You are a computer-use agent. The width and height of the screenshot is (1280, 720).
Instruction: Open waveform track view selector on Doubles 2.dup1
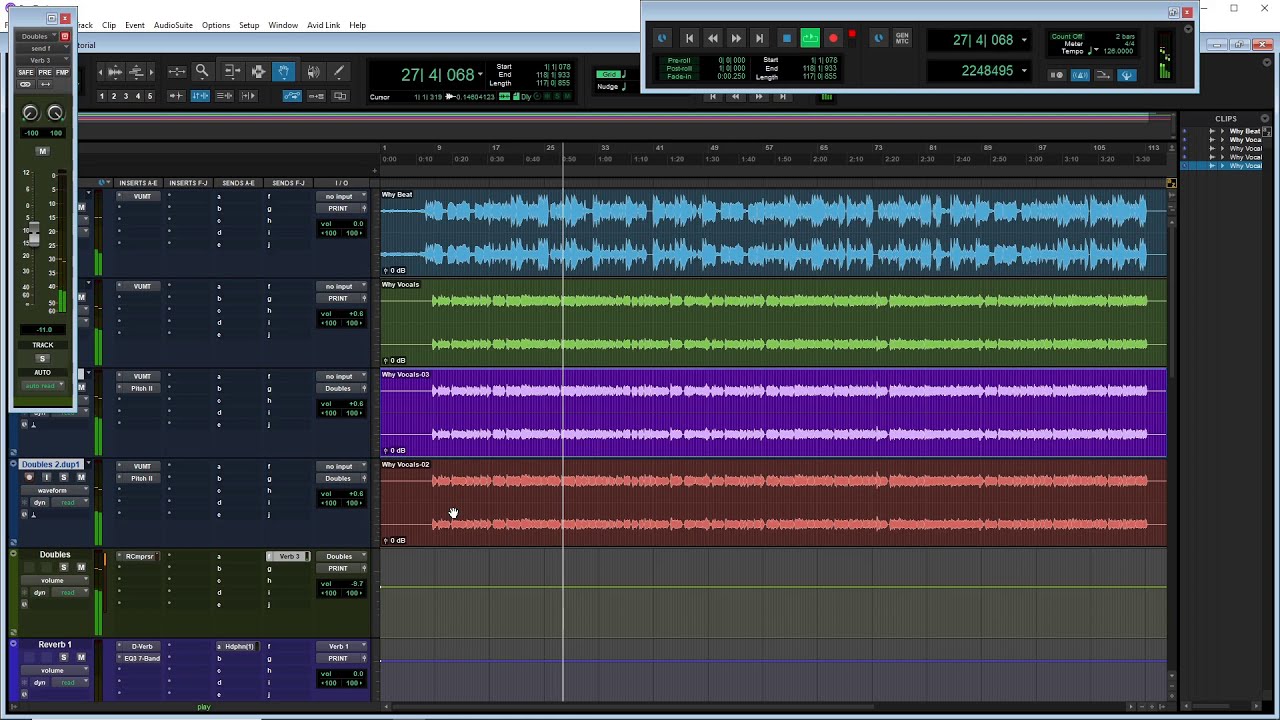click(55, 490)
